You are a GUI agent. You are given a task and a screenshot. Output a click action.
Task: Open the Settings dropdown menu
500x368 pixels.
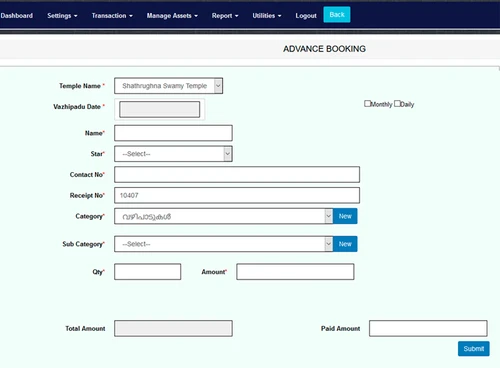point(62,16)
